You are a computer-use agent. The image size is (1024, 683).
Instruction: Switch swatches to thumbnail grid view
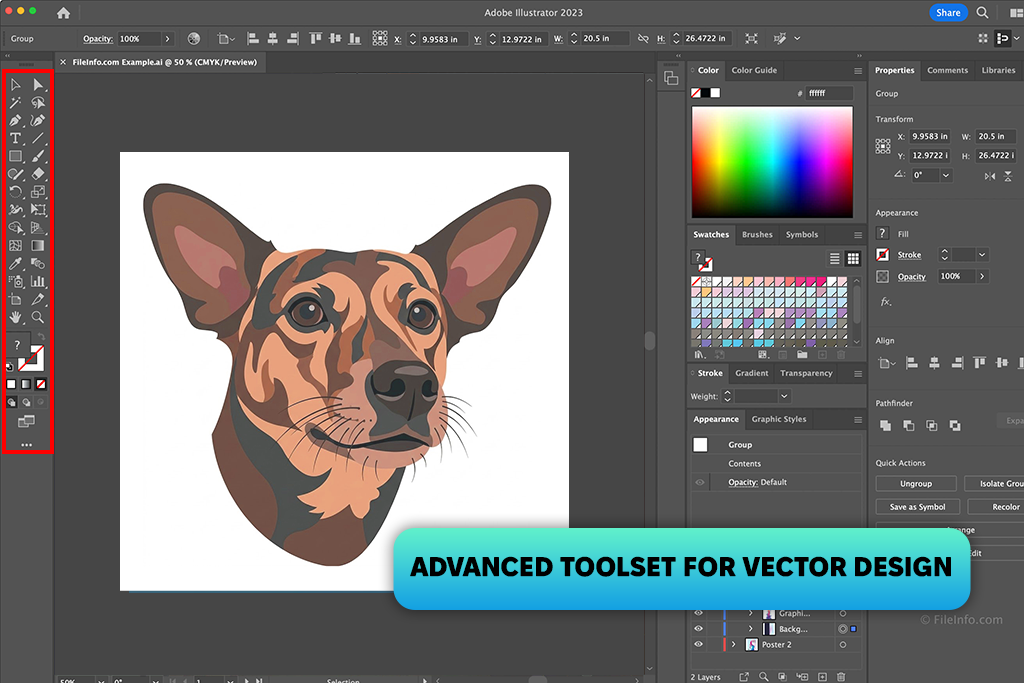pos(853,259)
